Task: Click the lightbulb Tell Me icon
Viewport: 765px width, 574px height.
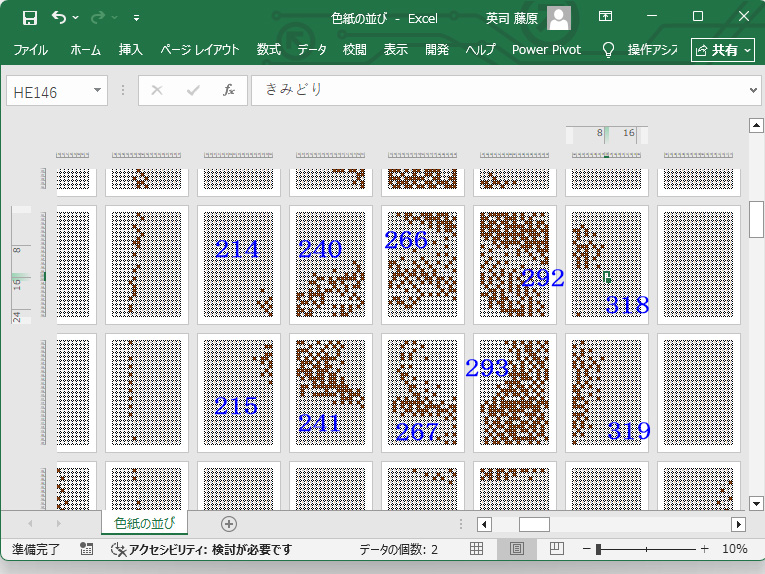Action: pos(607,49)
